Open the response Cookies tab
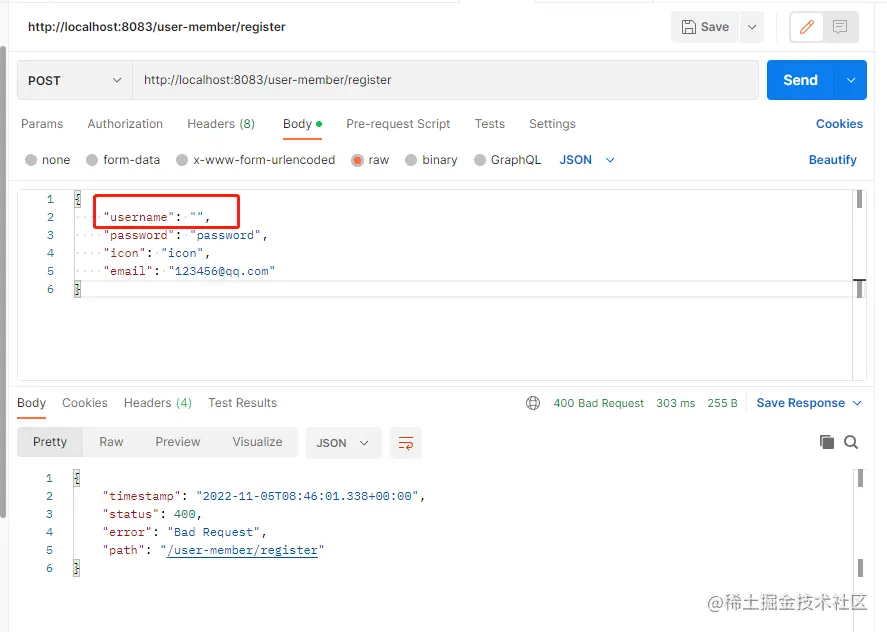The width and height of the screenshot is (887, 632). coord(85,403)
